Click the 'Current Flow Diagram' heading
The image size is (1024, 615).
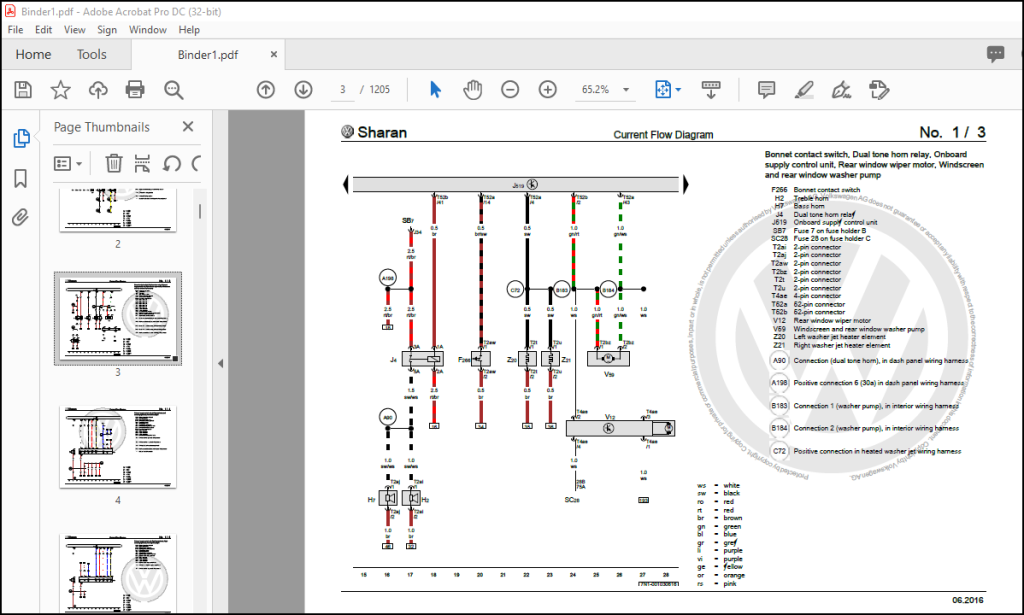click(x=663, y=134)
